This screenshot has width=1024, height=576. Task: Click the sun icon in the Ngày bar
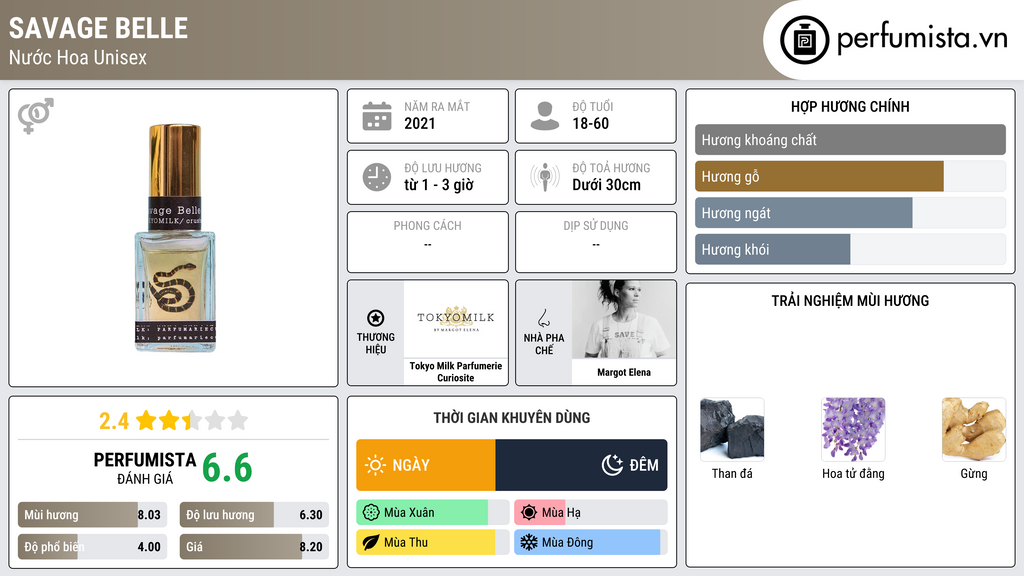tap(376, 465)
